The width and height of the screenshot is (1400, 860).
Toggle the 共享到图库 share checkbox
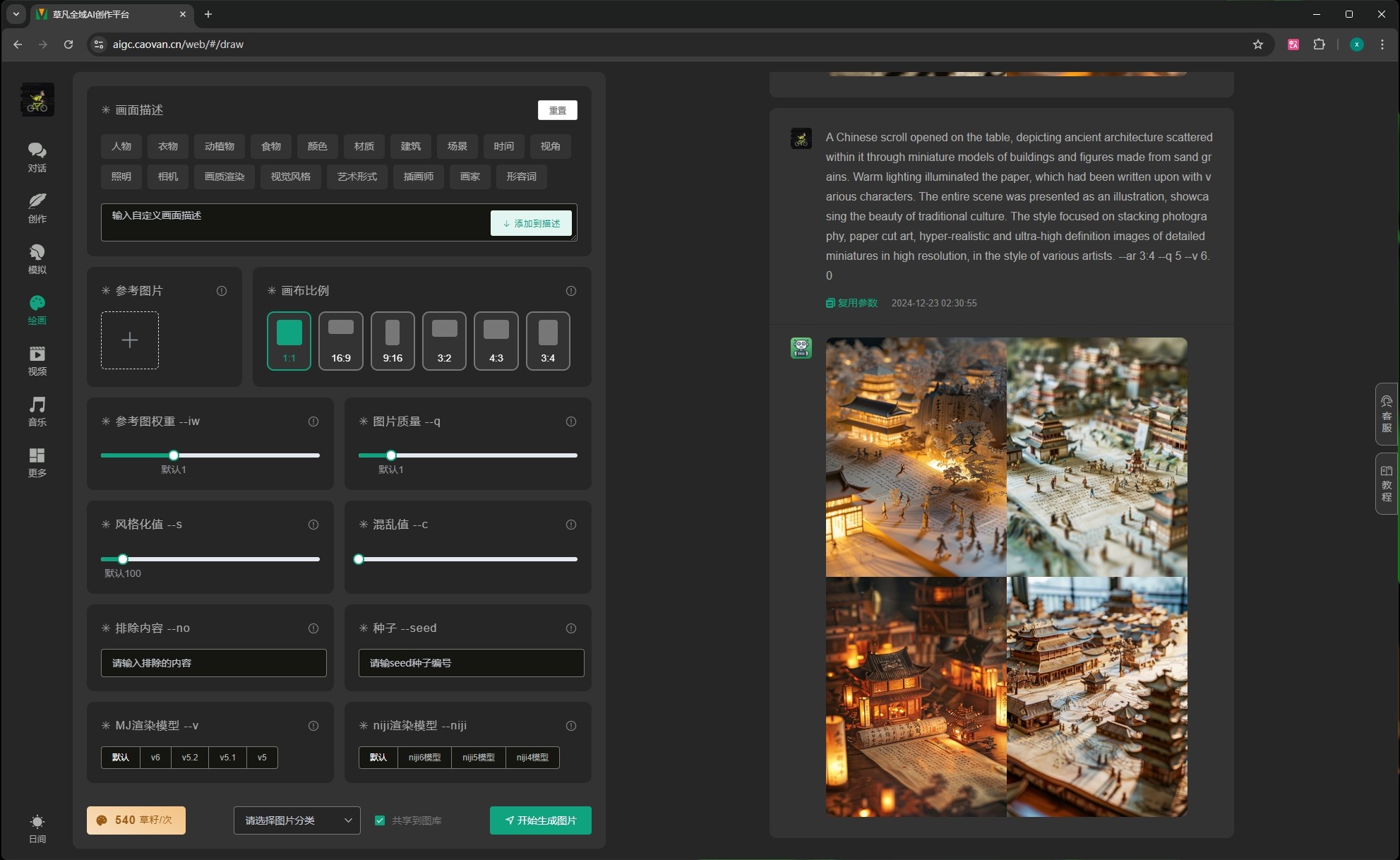point(380,820)
